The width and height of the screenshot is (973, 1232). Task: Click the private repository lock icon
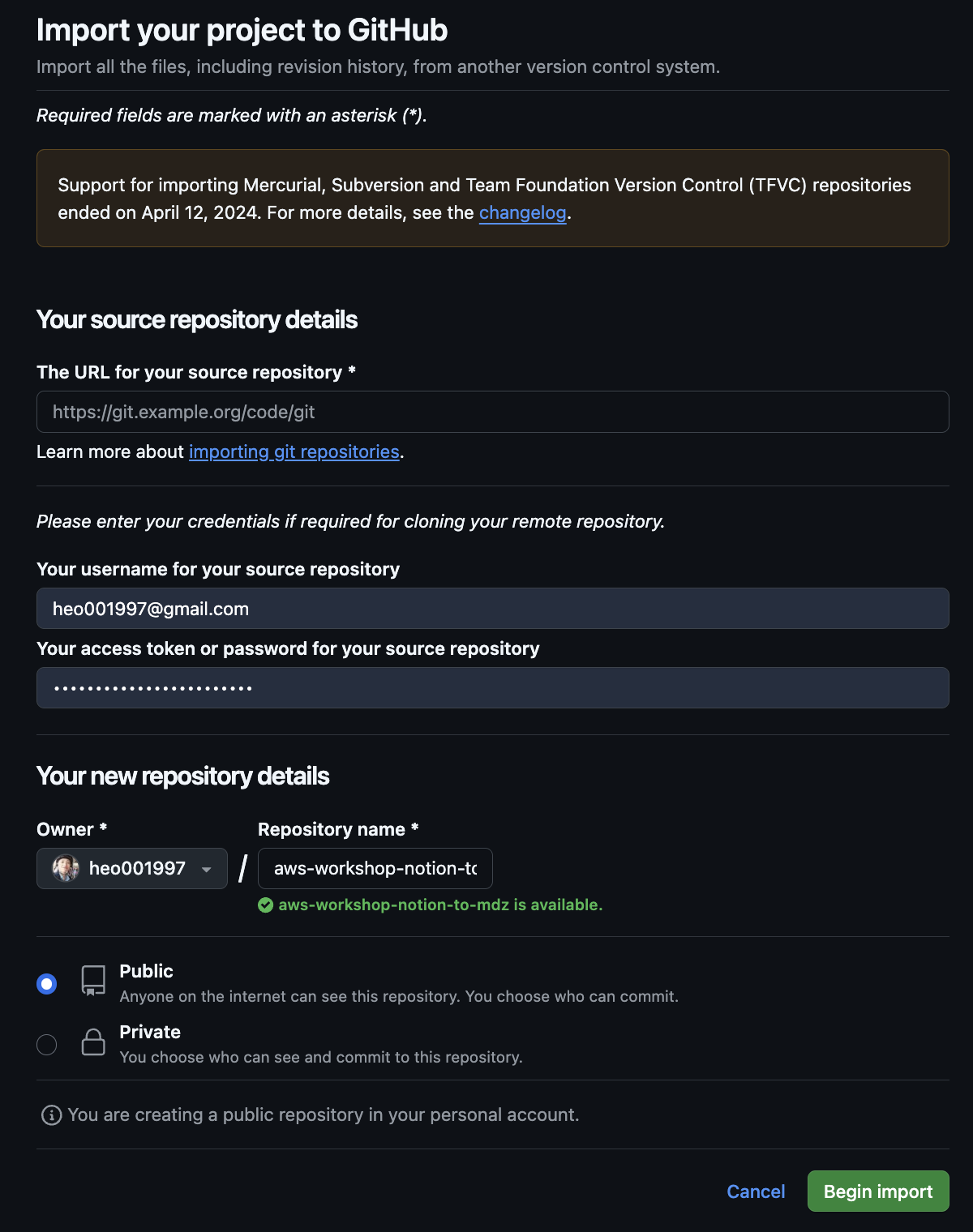[93, 1042]
